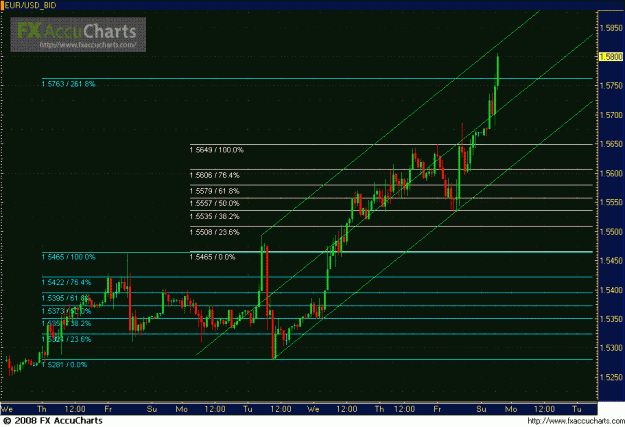Select the 1.5300 price axis label
This screenshot has width=625, height=427.
pyautogui.click(x=611, y=348)
